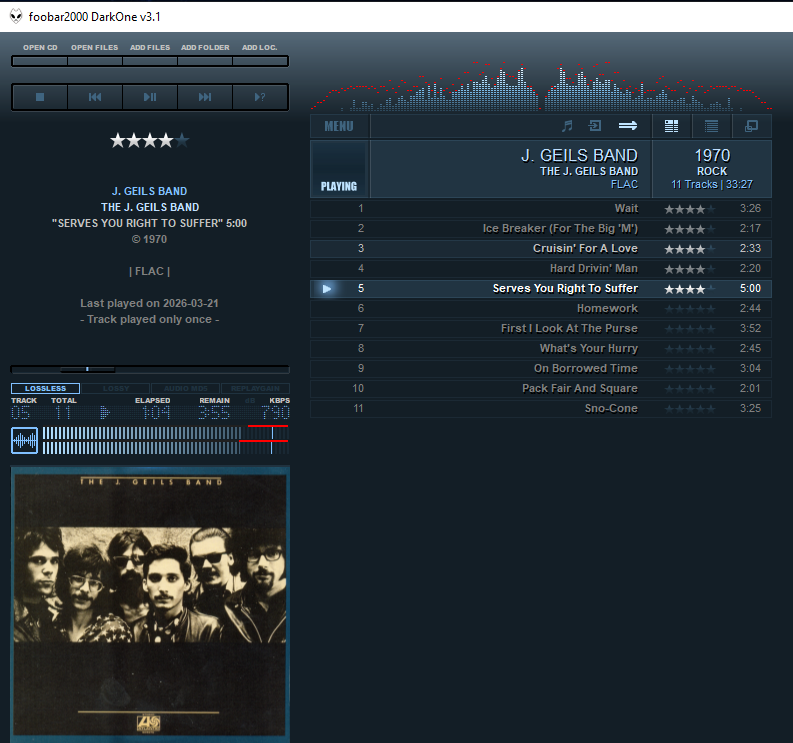This screenshot has height=743, width=793.
Task: Click the overlapping windows icon
Action: click(752, 126)
